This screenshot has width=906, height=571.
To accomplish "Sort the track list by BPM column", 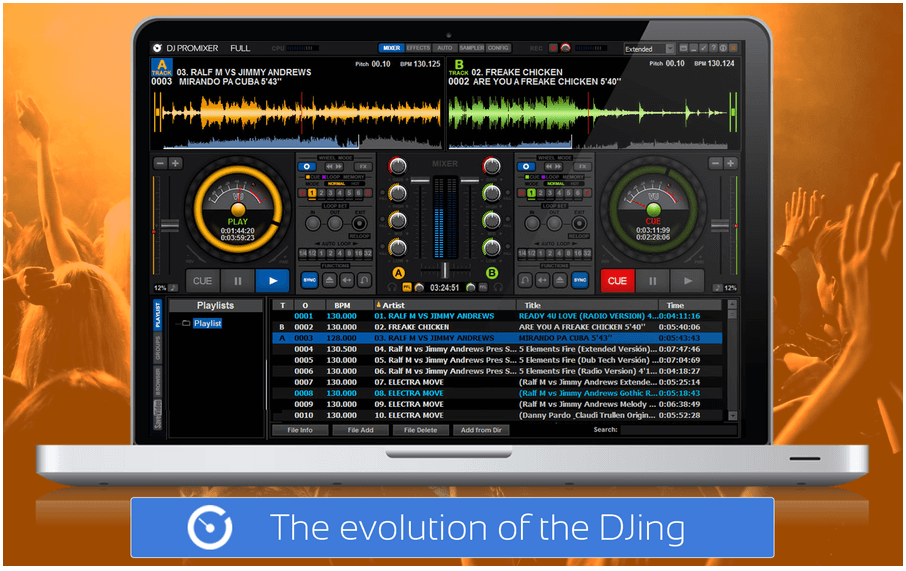I will tap(342, 305).
